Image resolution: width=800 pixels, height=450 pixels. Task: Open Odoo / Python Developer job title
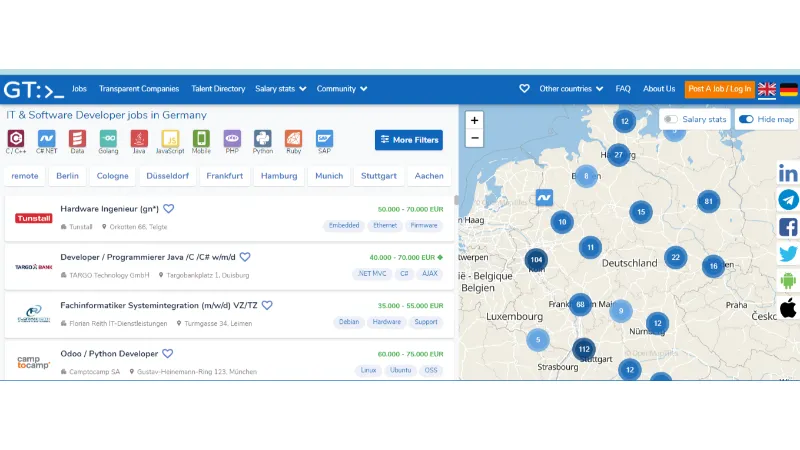[109, 354]
